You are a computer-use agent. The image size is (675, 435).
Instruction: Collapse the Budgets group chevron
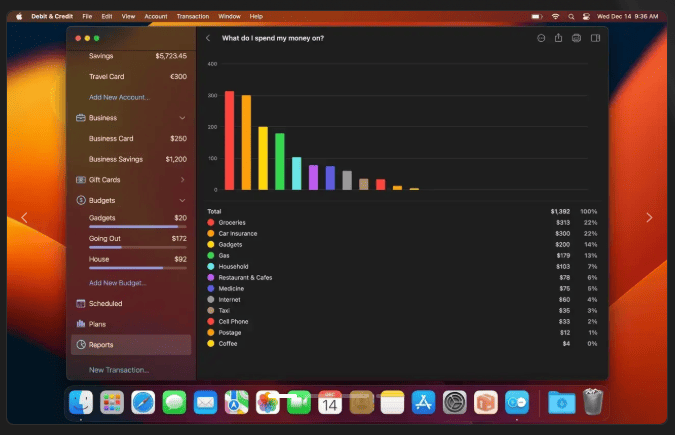[x=183, y=200]
